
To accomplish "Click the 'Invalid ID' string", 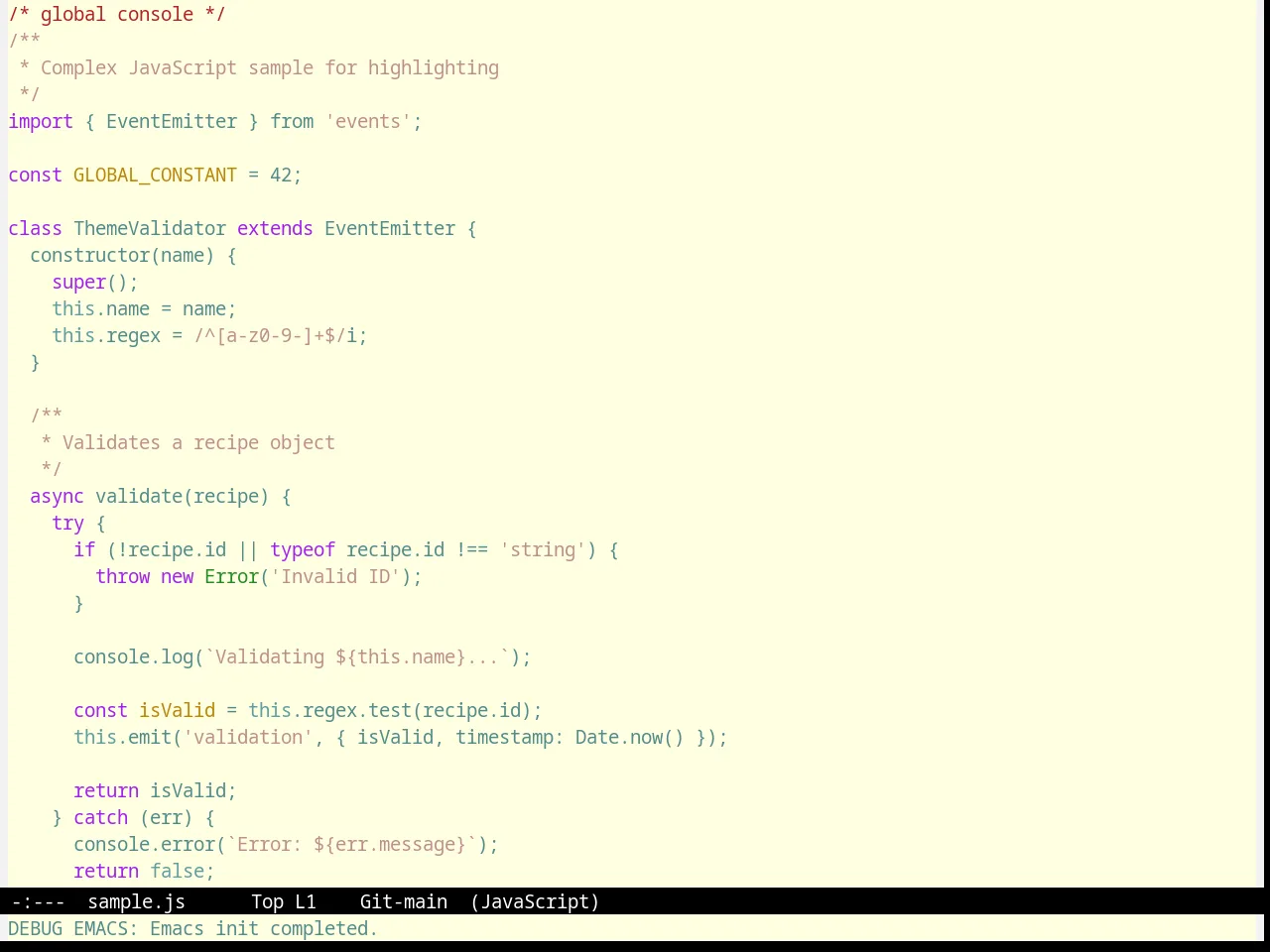I will 335,576.
